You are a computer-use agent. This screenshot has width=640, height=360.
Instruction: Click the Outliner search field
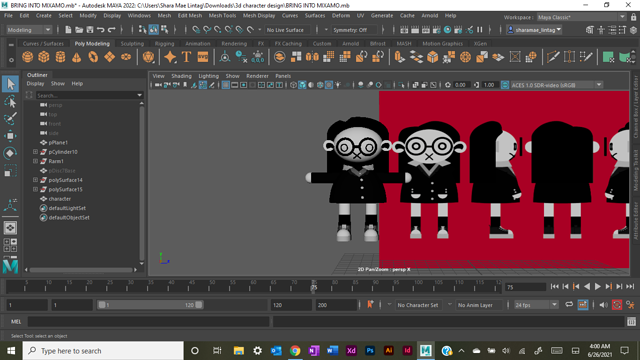click(x=87, y=95)
